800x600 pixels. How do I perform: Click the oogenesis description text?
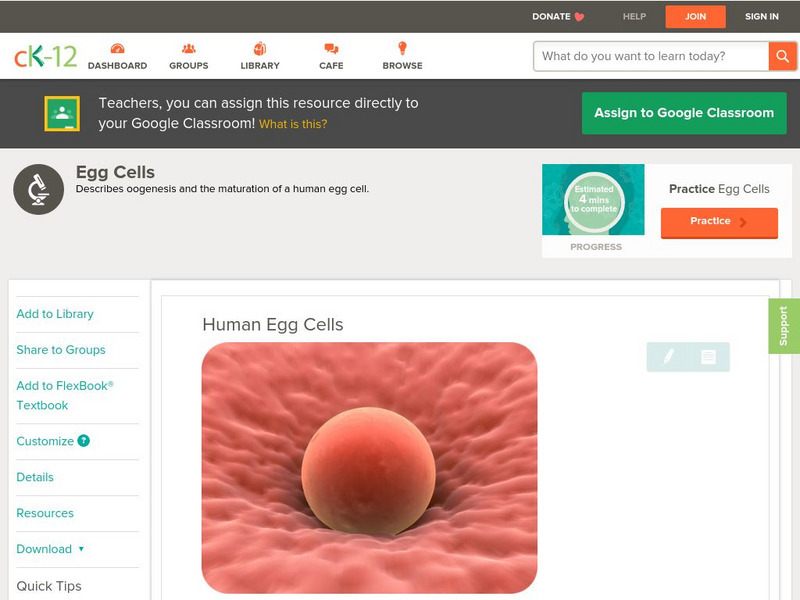(222, 189)
